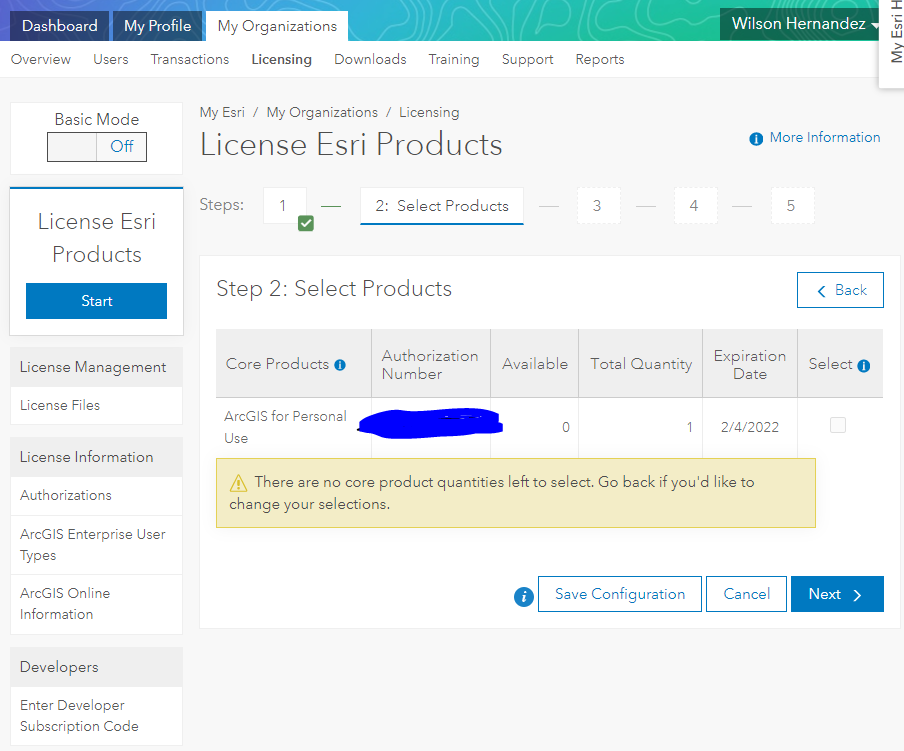Open the Transactions menu item
The image size is (904, 751).
point(190,59)
